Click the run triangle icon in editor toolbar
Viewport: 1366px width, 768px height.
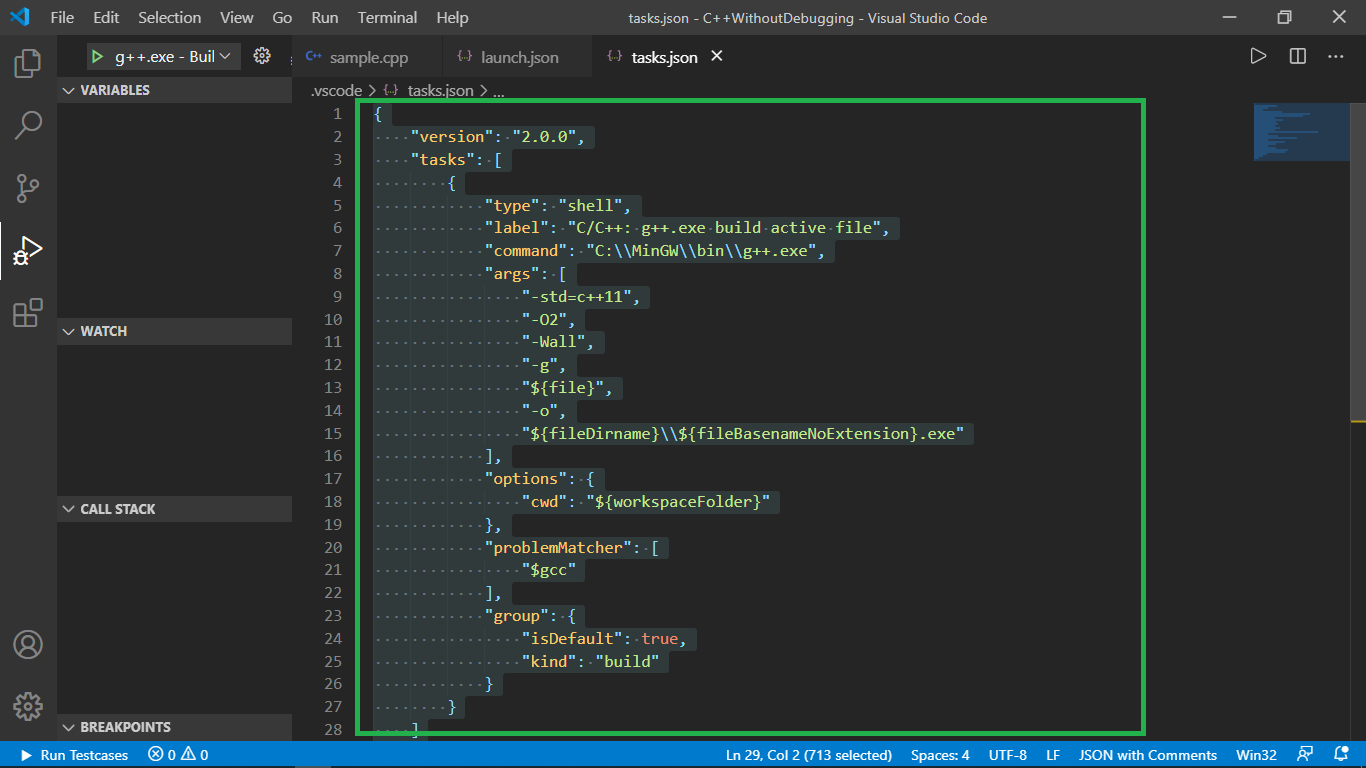coord(1258,57)
